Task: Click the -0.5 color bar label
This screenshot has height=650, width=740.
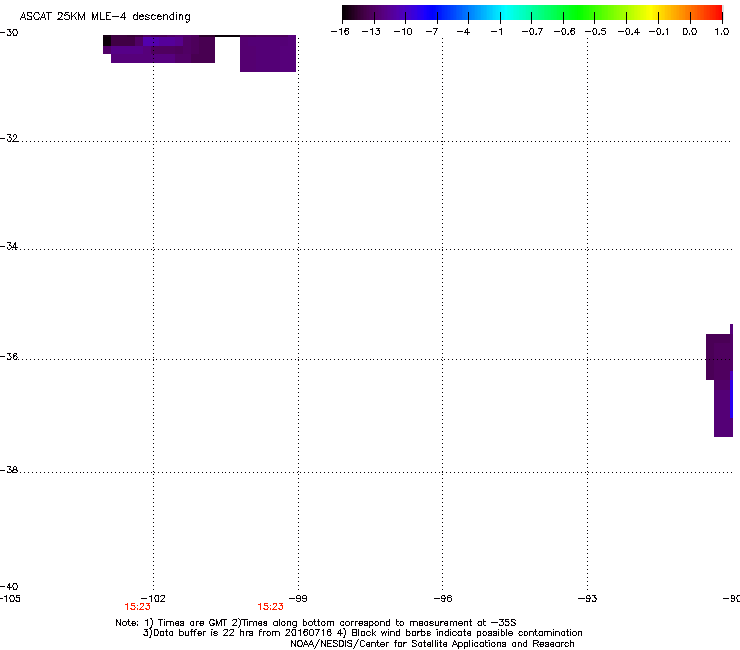Action: [x=596, y=32]
